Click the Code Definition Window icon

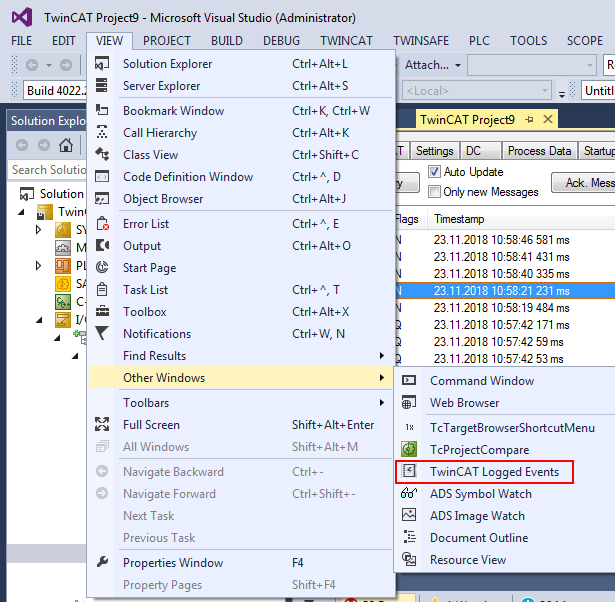(102, 176)
